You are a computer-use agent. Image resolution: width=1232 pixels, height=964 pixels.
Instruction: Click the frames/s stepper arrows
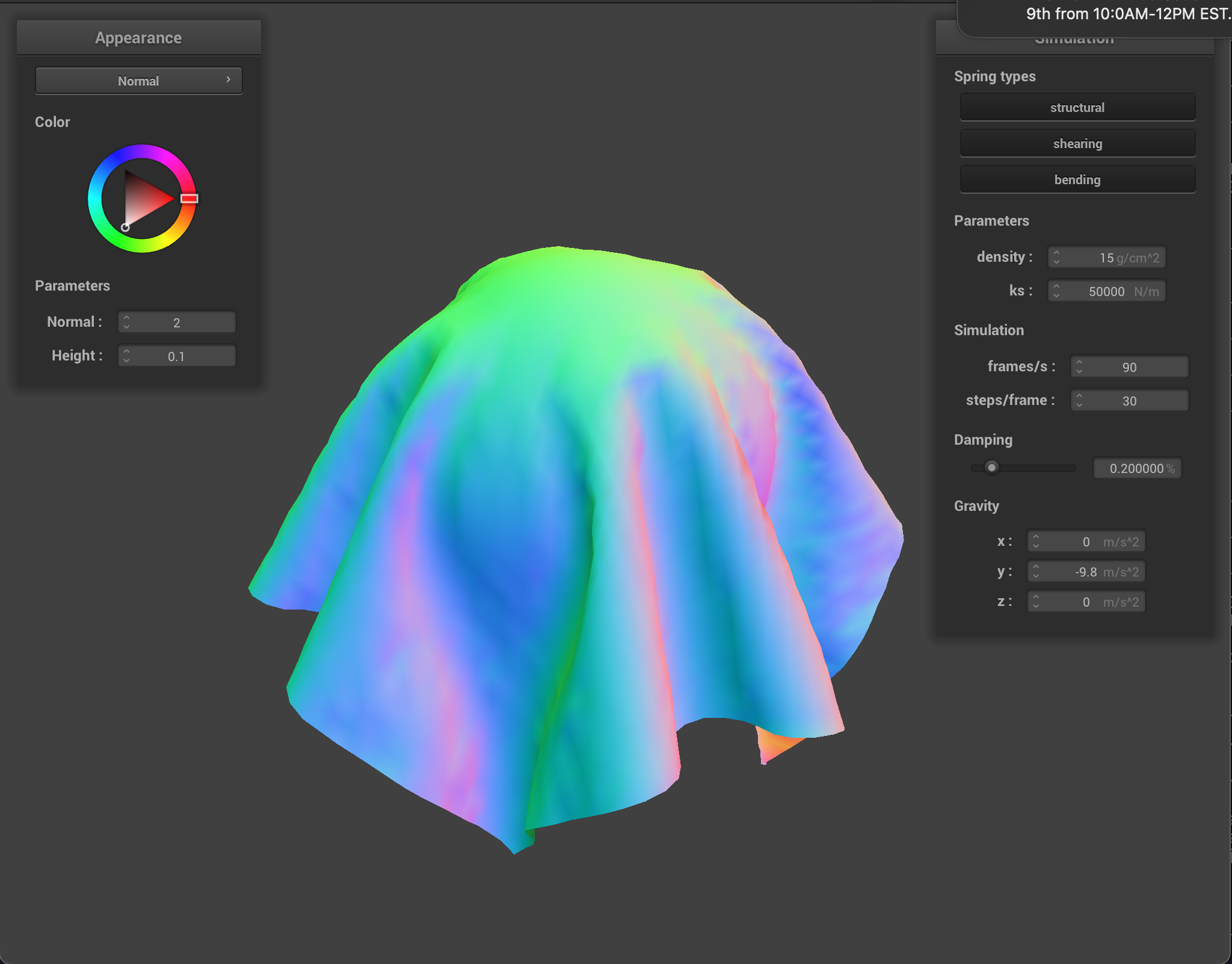[x=1079, y=367]
